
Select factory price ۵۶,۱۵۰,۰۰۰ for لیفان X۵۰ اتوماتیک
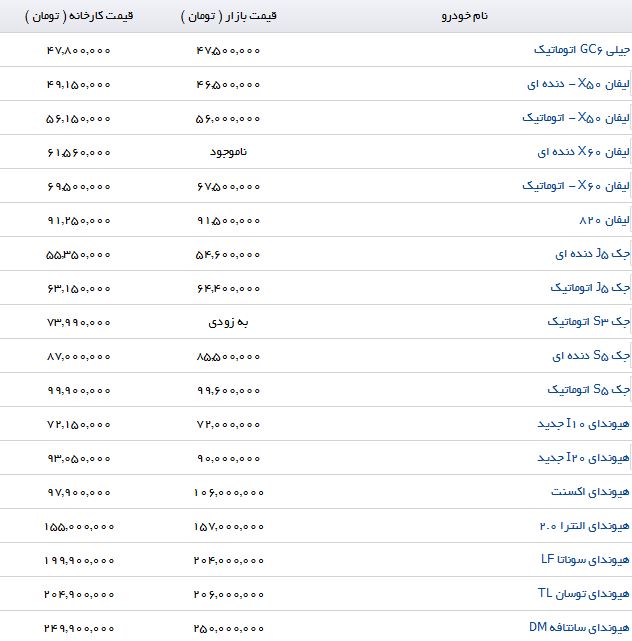pos(78,119)
